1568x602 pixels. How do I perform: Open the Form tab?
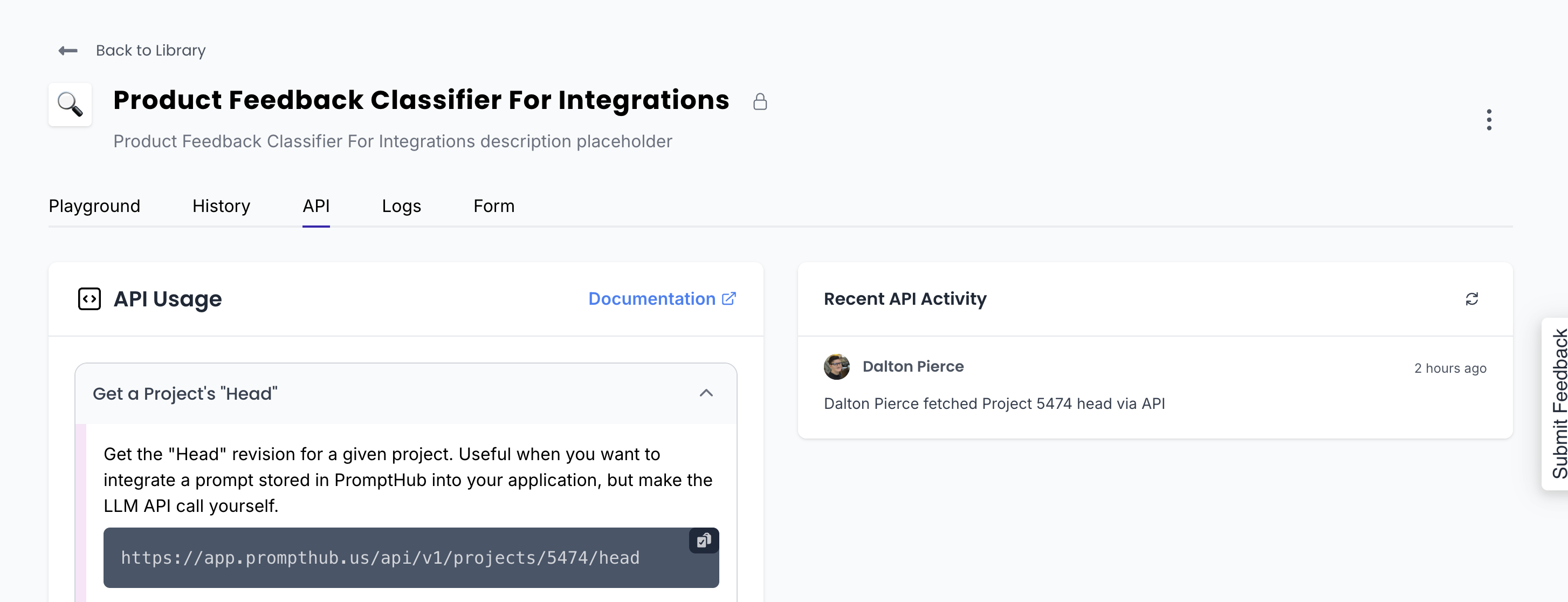click(x=494, y=206)
